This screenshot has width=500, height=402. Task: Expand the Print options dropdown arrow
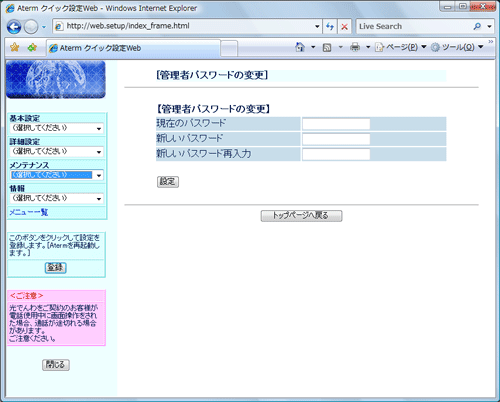click(368, 47)
